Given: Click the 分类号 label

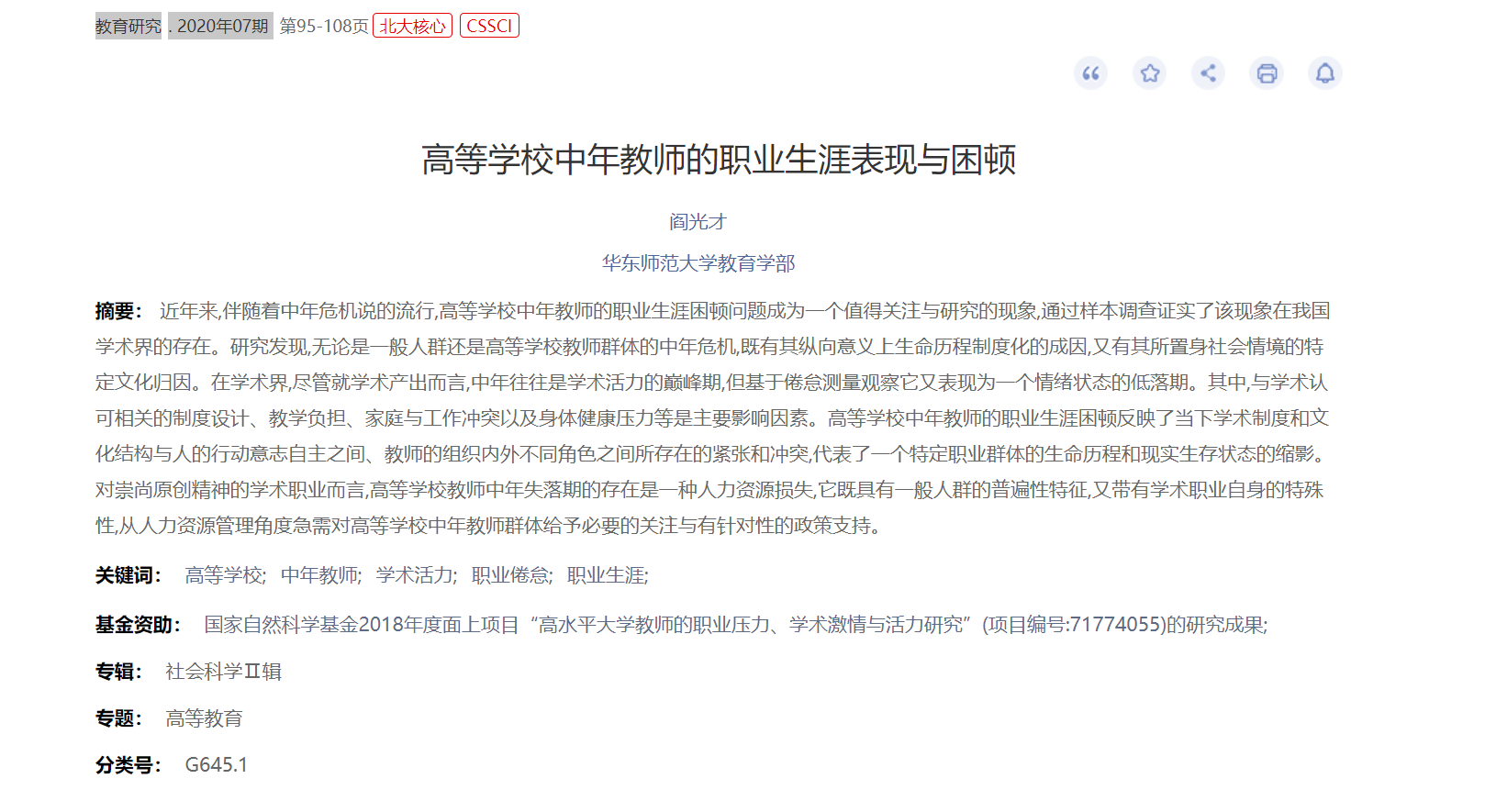Looking at the screenshot, I should coord(128,765).
